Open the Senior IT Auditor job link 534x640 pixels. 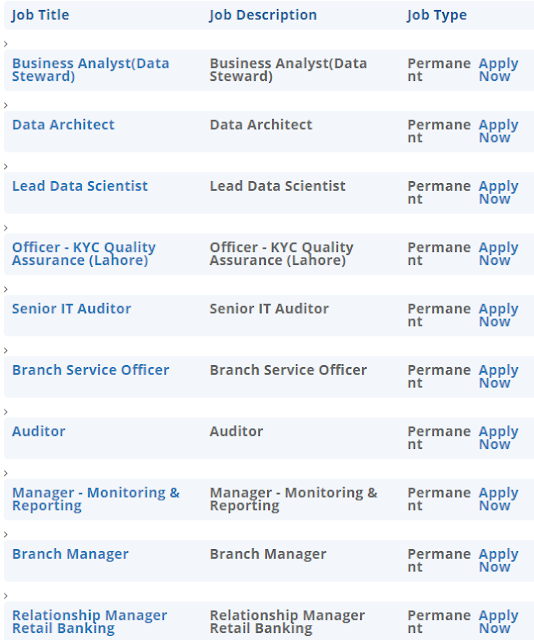(71, 309)
